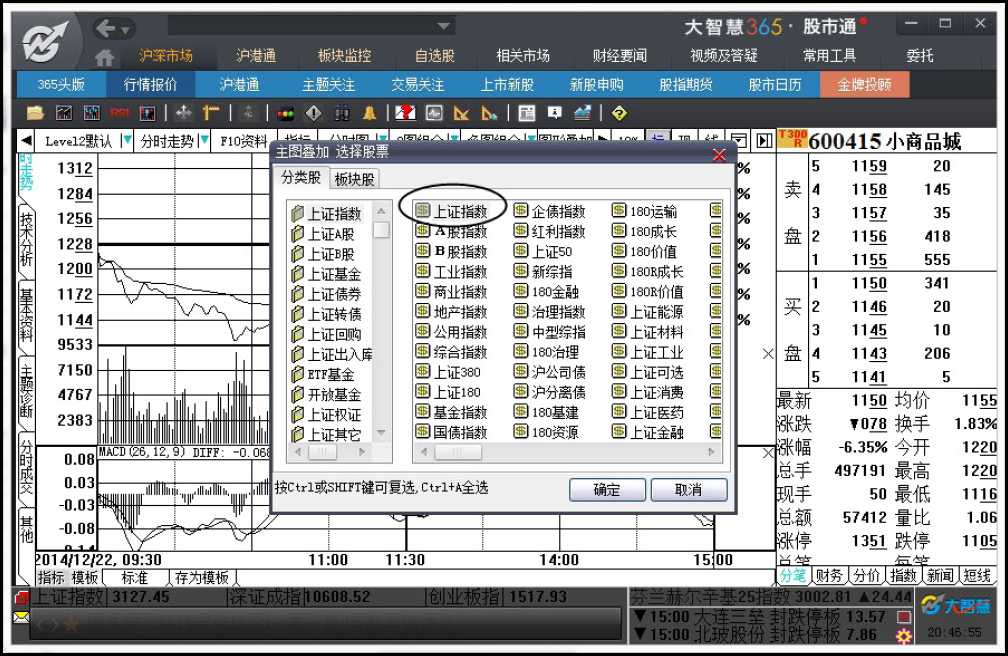
Task: Switch to the 板块股 tab
Action: tap(354, 179)
